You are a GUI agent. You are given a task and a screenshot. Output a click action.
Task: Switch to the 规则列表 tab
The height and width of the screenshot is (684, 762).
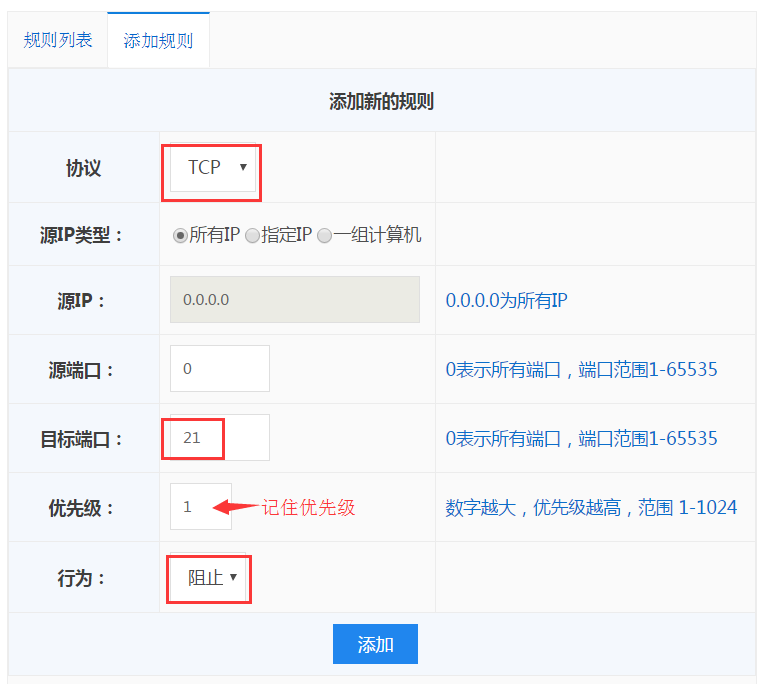(x=58, y=41)
